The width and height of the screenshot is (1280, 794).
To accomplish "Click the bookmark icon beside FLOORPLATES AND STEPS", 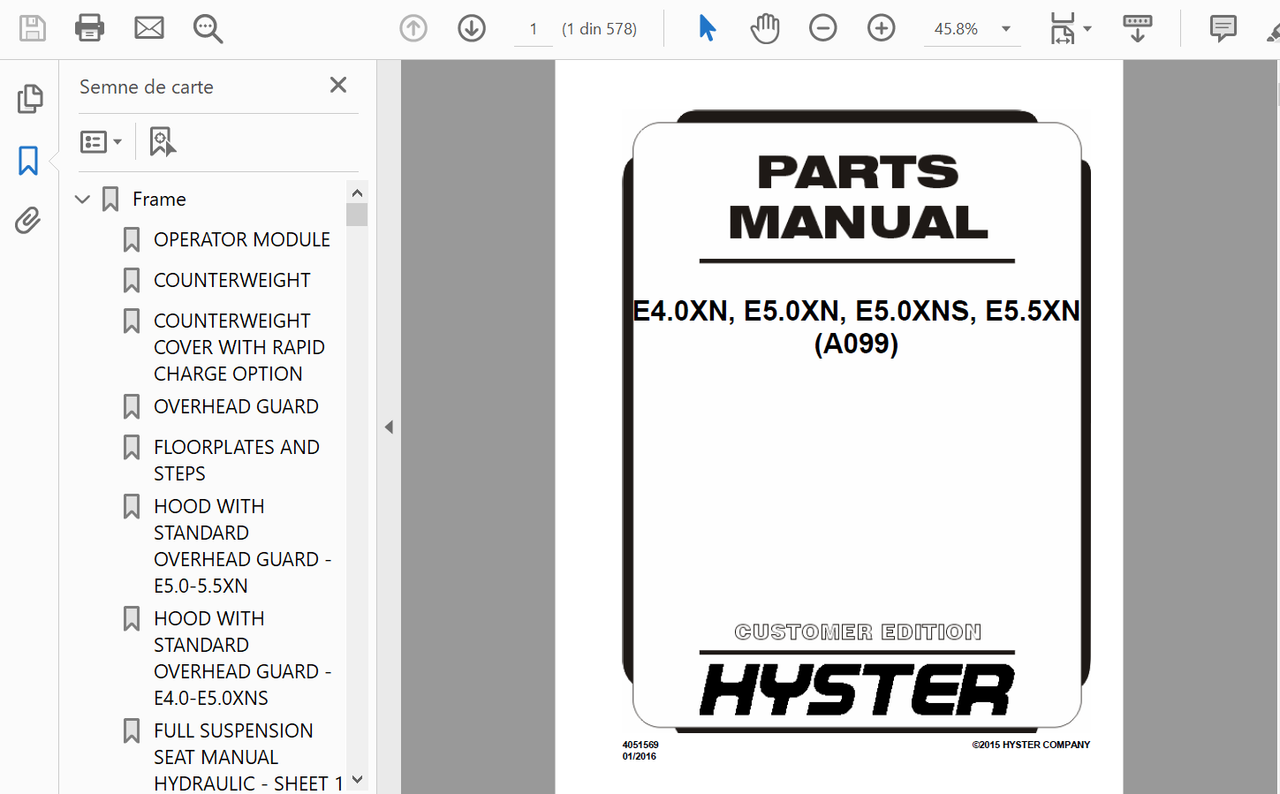I will click(131, 447).
